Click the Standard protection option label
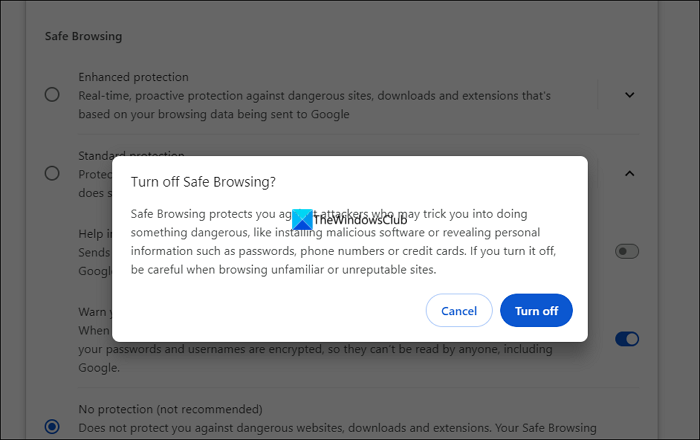This screenshot has height=440, width=700. pos(132,156)
